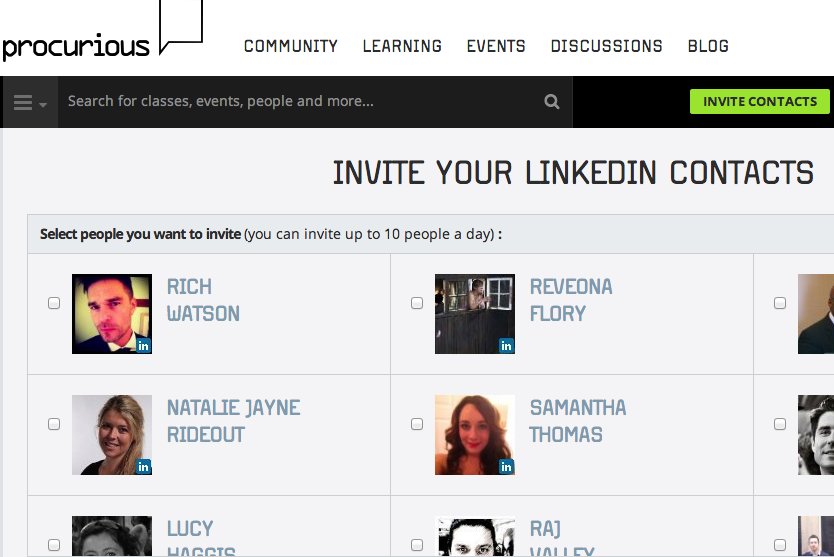Click Samantha Thomas's profile photo

pos(475,435)
